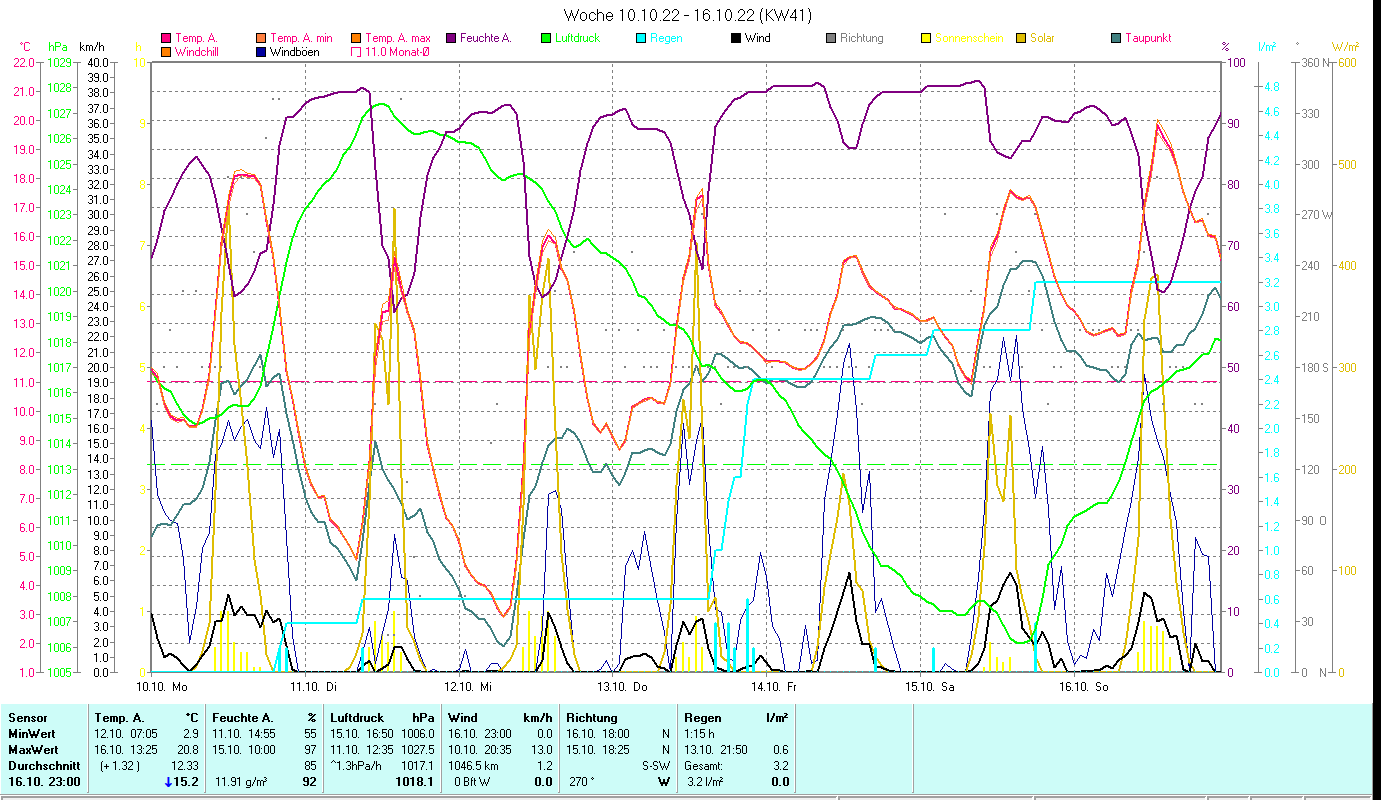Click the average temperature 12.33
The width and height of the screenshot is (1381, 800).
click(184, 766)
